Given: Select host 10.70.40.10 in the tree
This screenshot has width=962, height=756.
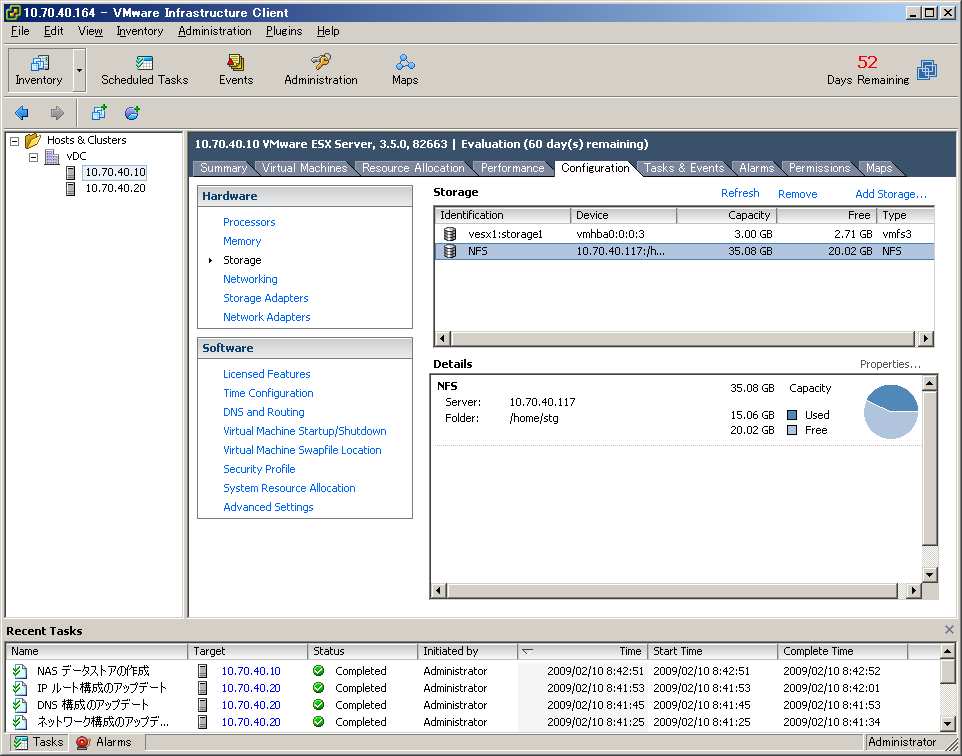Looking at the screenshot, I should (x=115, y=172).
